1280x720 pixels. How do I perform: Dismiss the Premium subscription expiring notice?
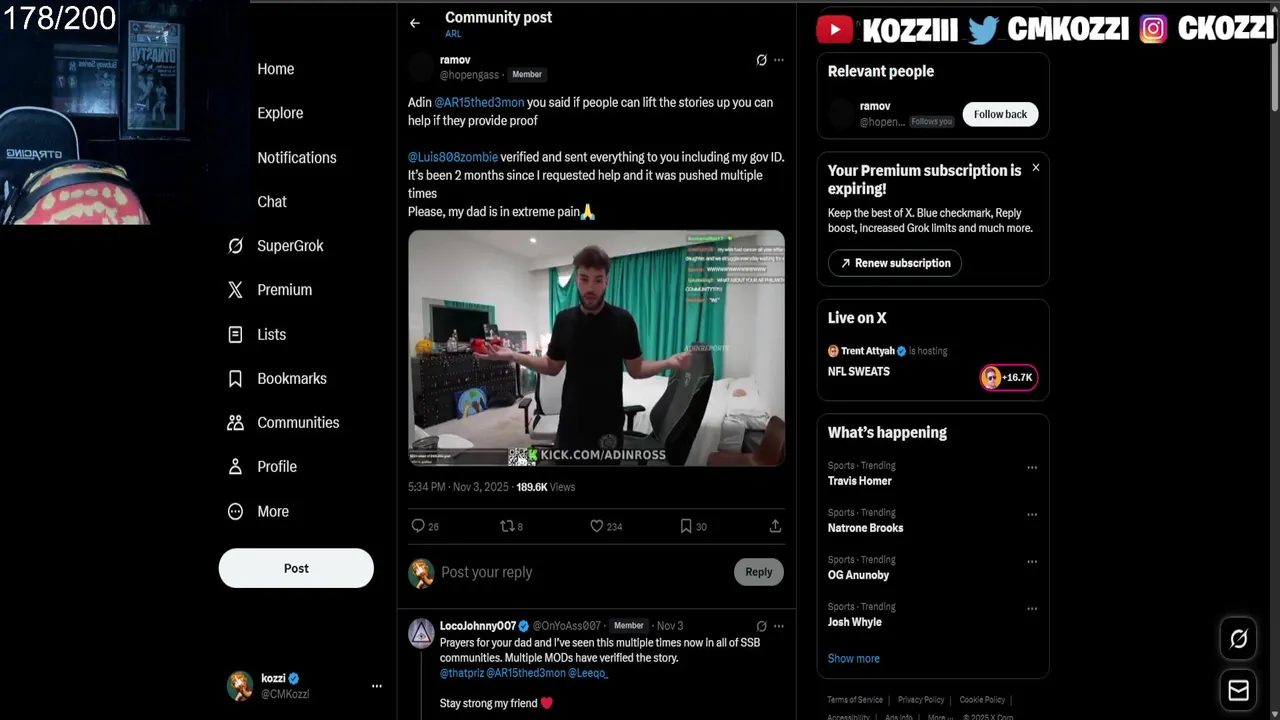tap(1036, 168)
